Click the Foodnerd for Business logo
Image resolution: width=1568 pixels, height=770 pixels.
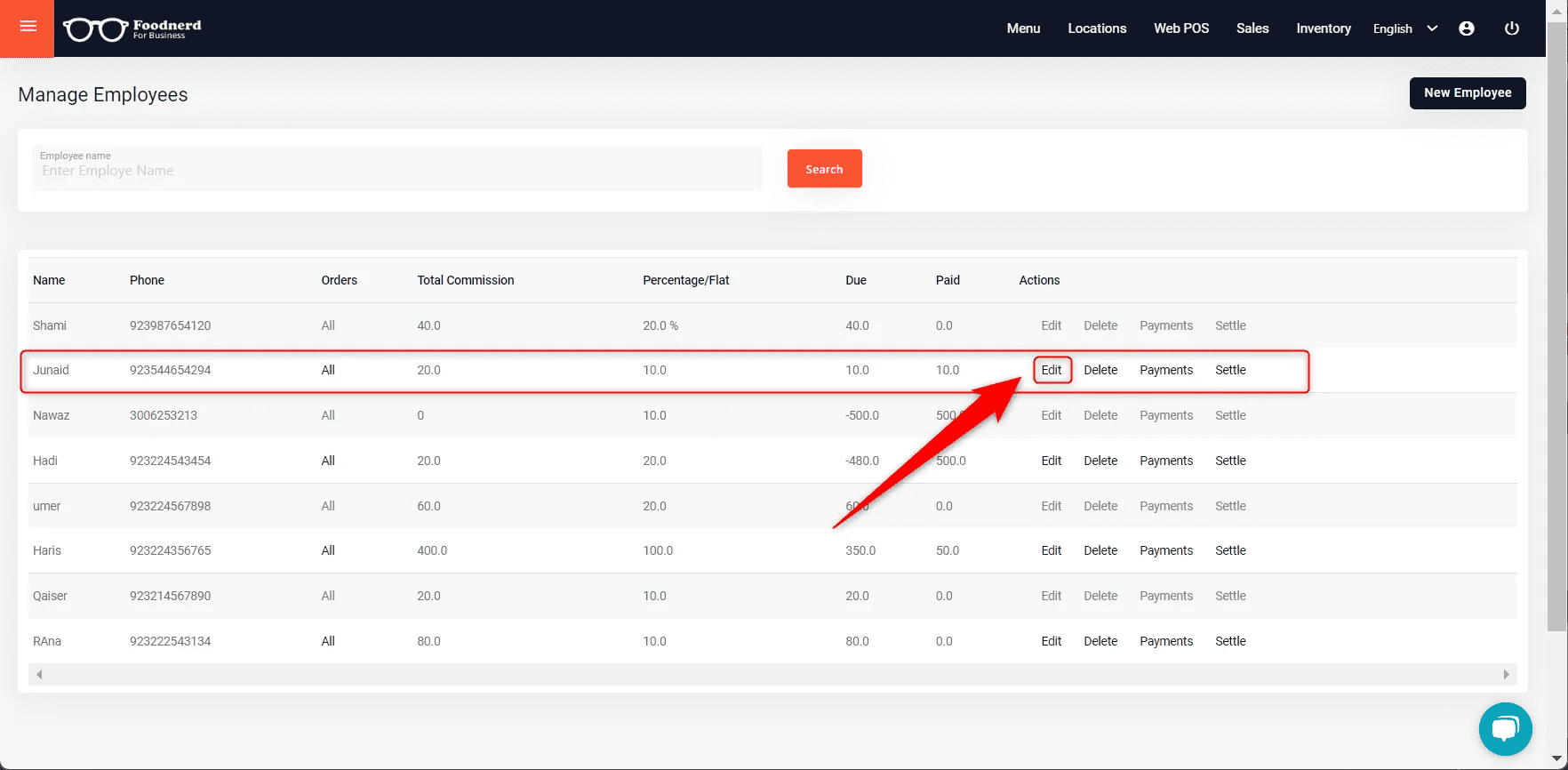pos(132,28)
